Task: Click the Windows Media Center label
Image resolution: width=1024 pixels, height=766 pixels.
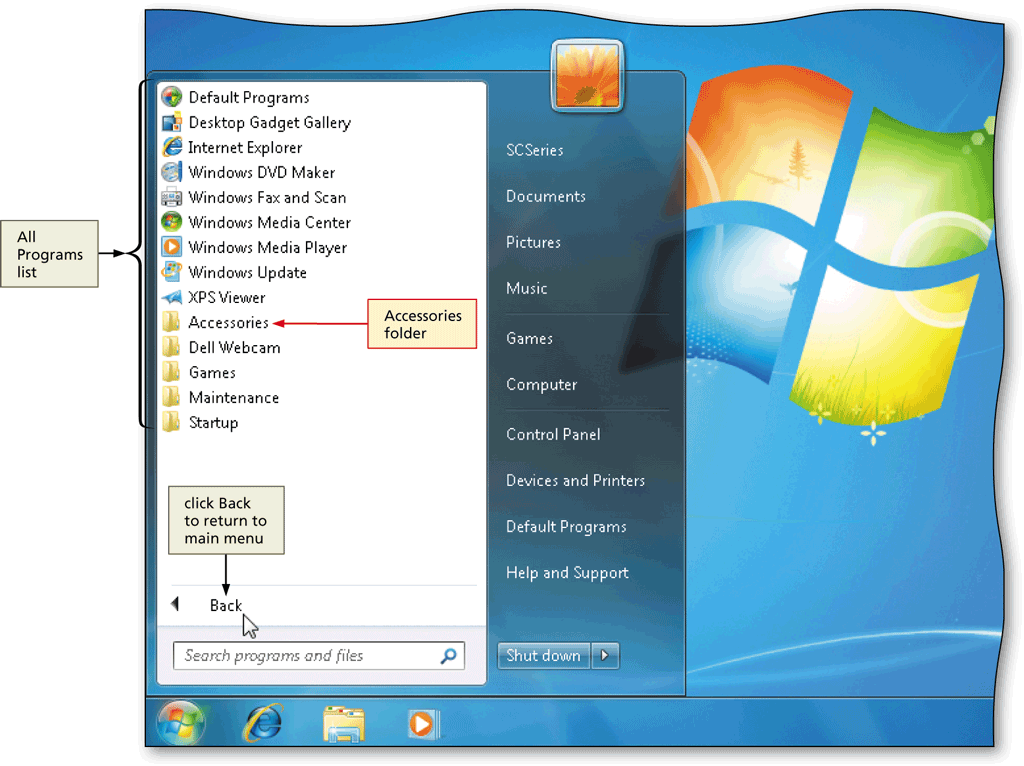Action: point(269,223)
